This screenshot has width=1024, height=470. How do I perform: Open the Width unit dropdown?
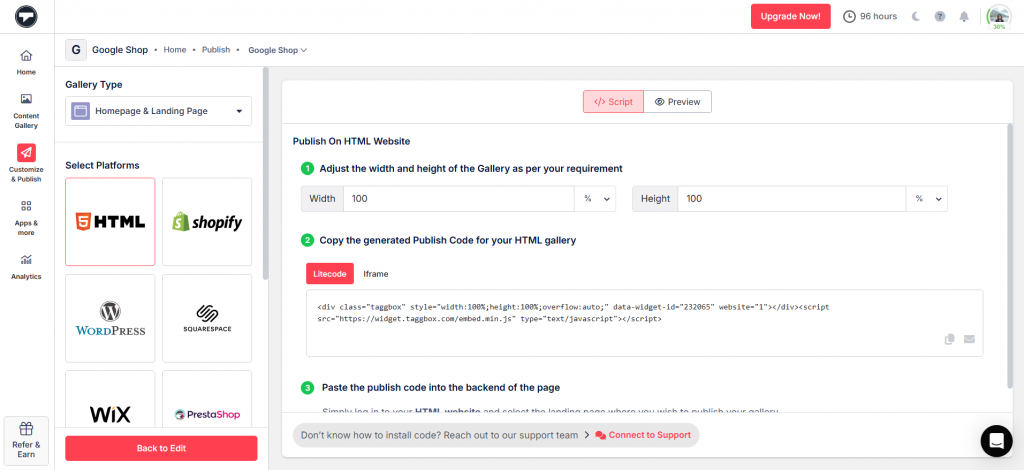click(595, 199)
